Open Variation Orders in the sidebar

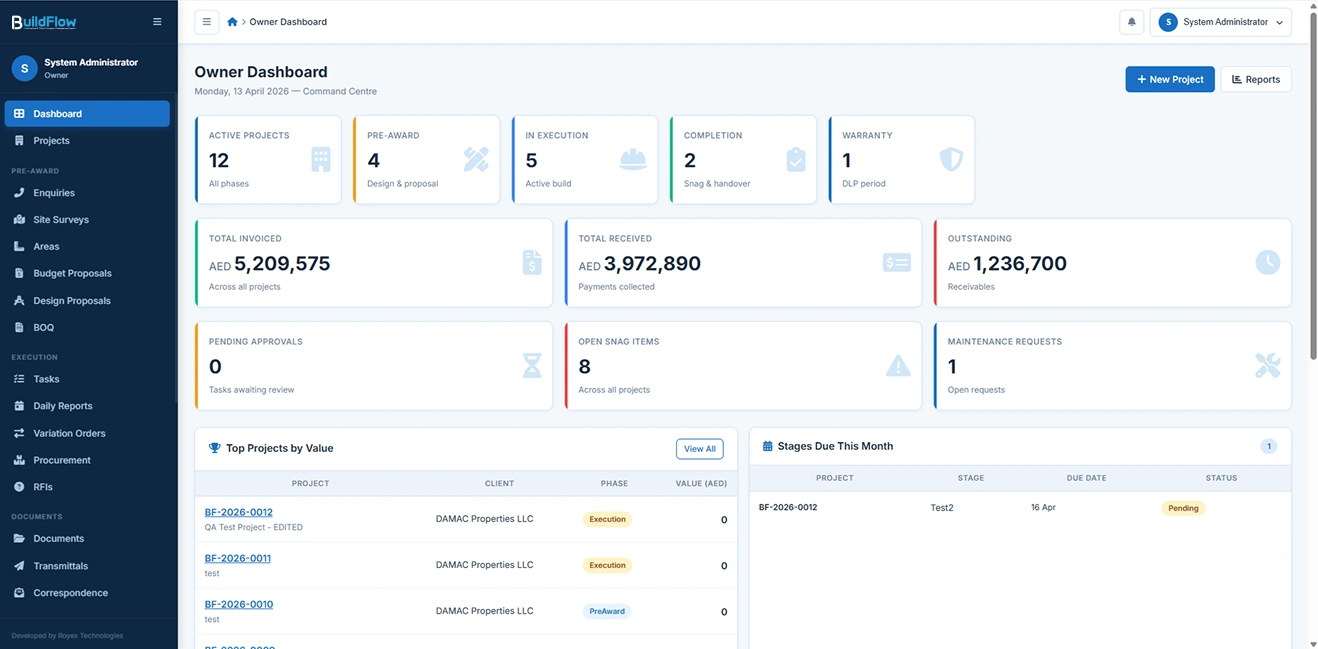pos(69,433)
